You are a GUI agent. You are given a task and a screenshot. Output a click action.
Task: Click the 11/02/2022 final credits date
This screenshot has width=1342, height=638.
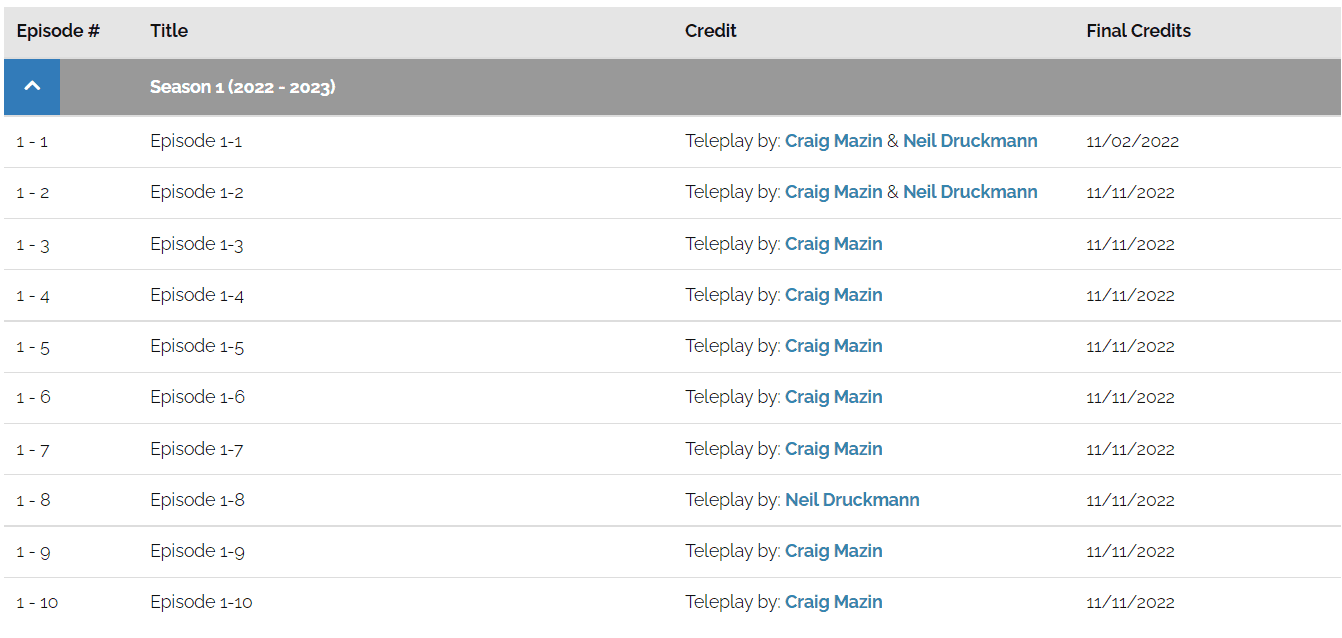pyautogui.click(x=1132, y=142)
